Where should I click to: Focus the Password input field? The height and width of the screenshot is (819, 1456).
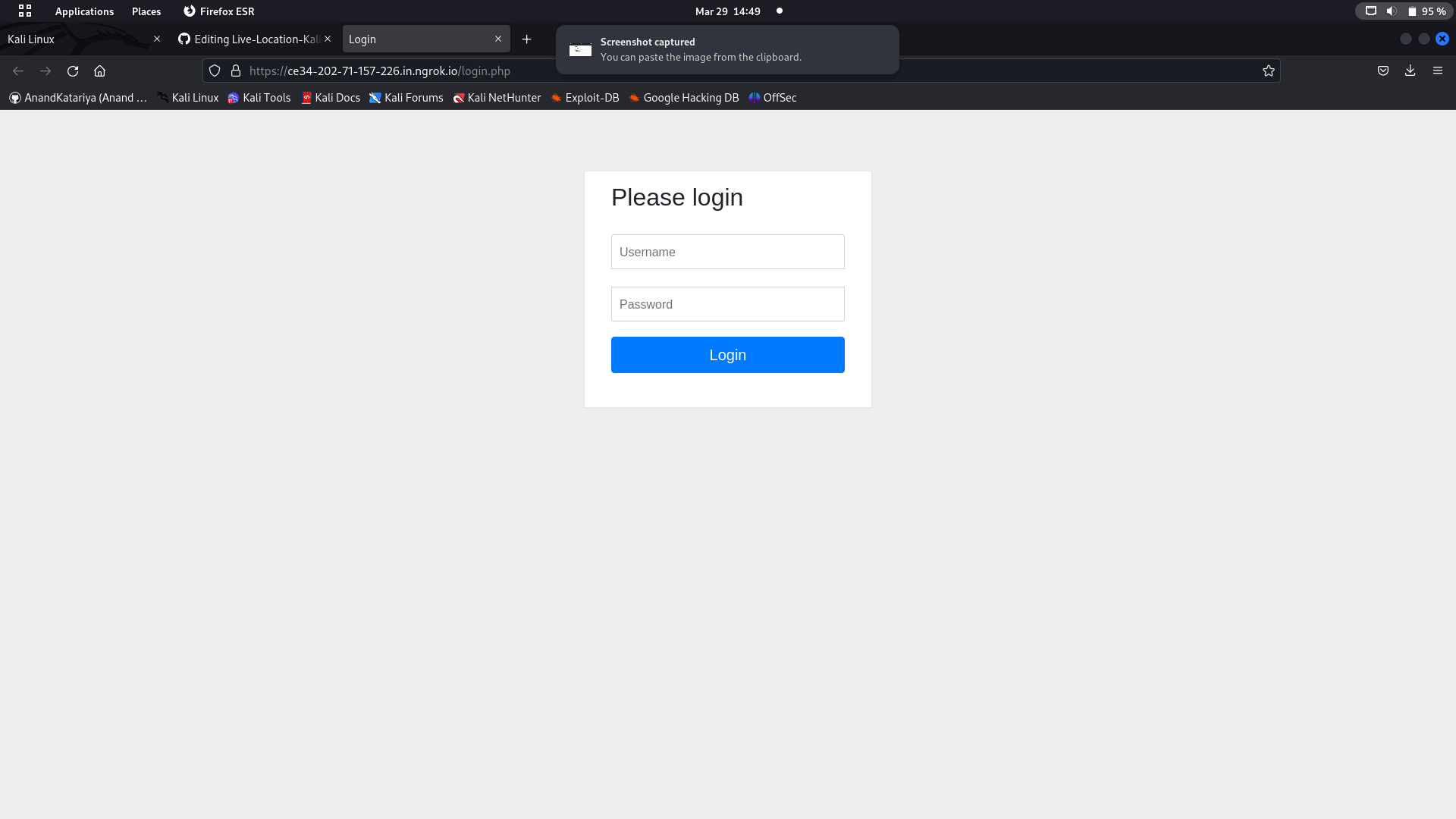727,304
